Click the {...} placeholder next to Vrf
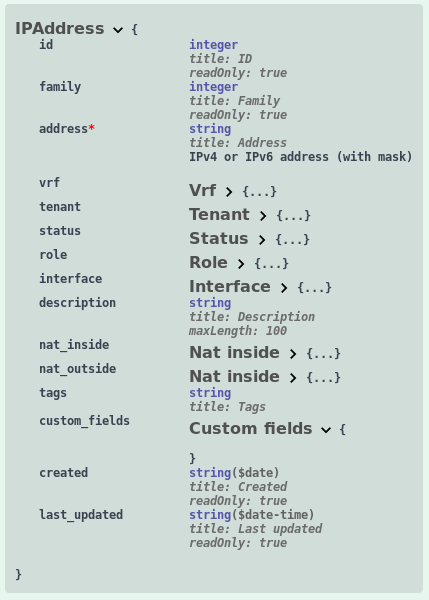429x600 pixels. (x=259, y=191)
